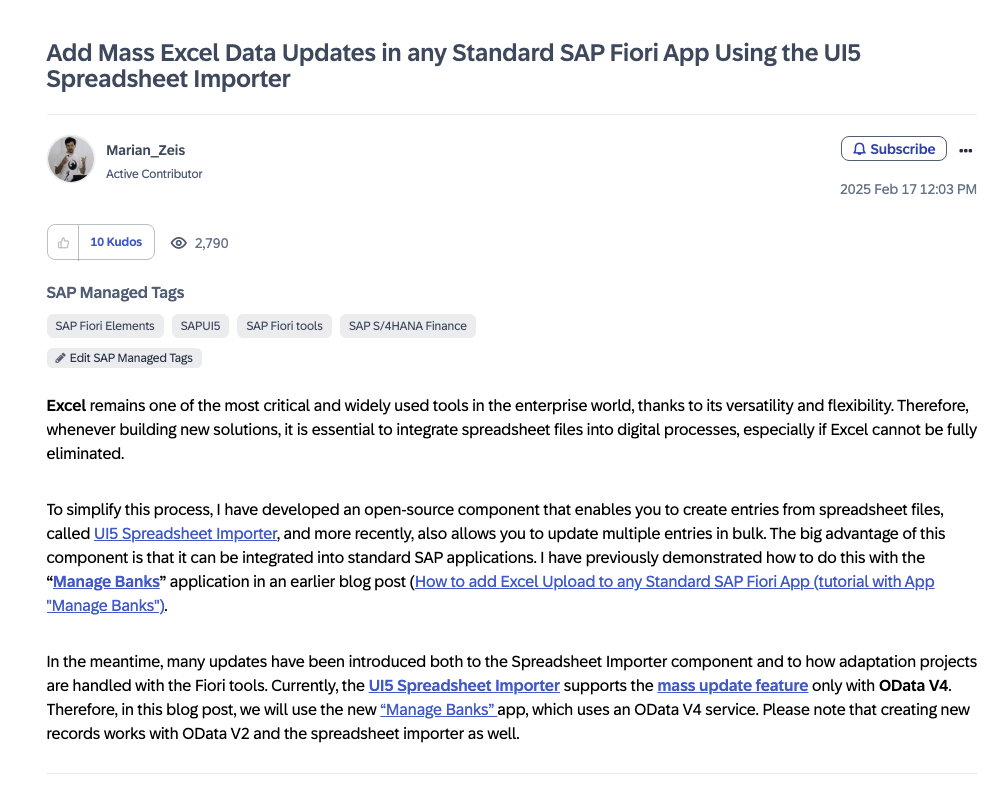Open the 10 Kudos list

point(116,242)
